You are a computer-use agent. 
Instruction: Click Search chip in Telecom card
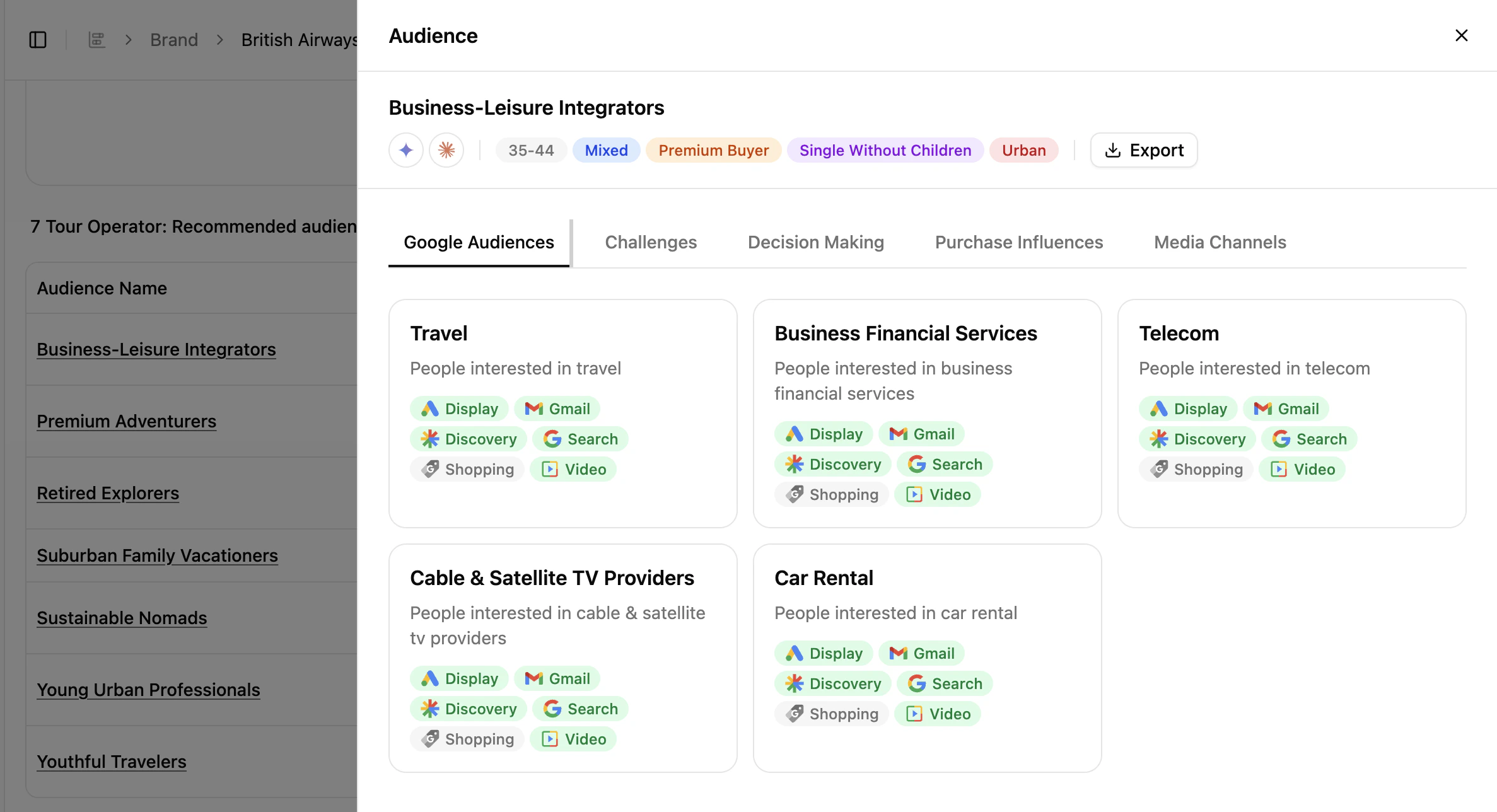pos(1309,439)
